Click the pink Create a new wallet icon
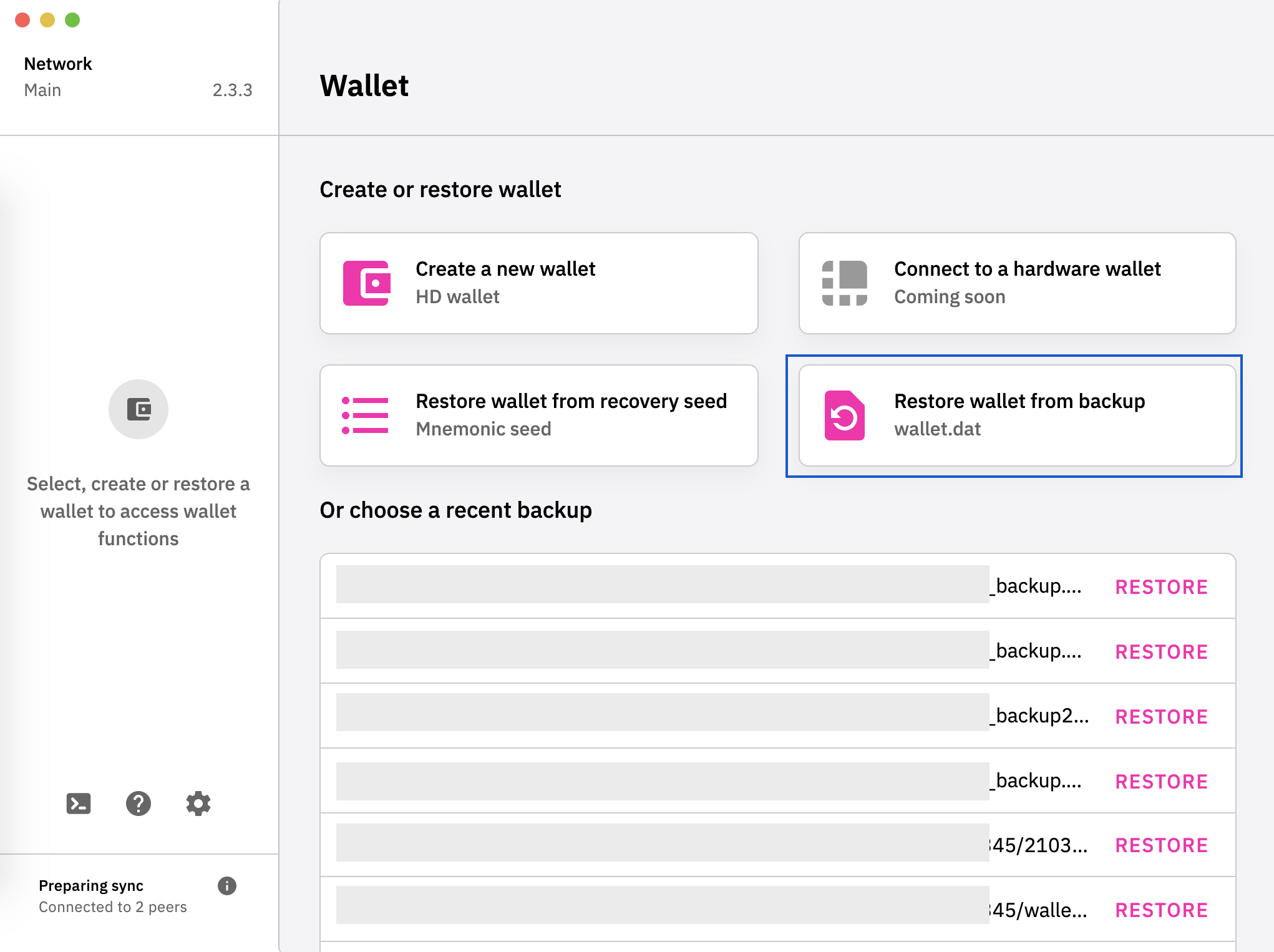Screen dimensions: 1274x952 pos(366,283)
